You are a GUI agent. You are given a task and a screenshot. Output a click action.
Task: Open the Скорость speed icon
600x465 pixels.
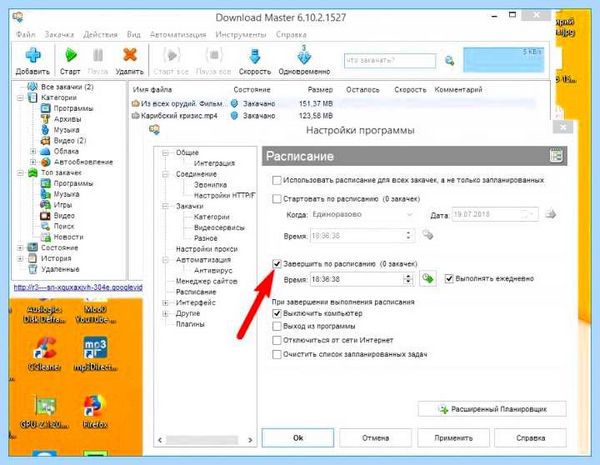pyautogui.click(x=255, y=56)
